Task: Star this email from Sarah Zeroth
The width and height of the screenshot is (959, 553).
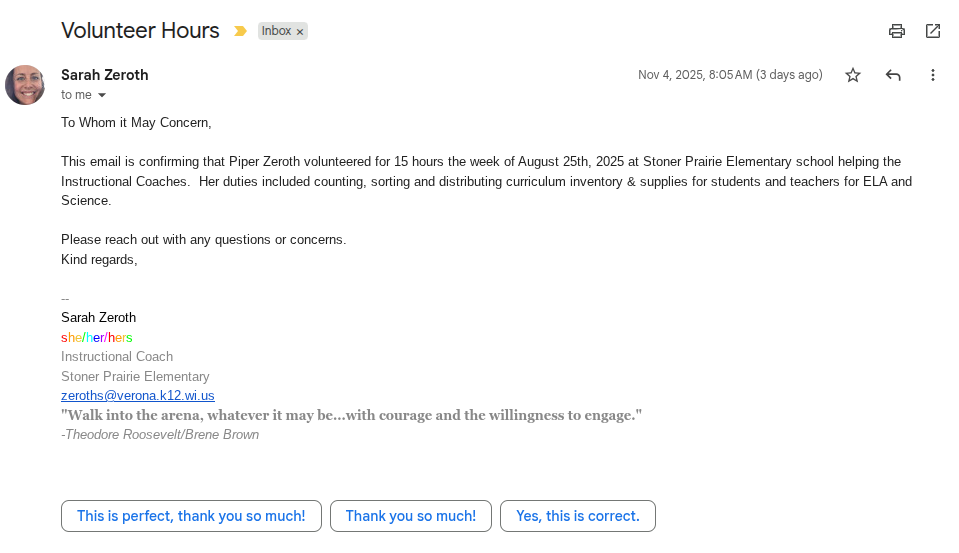Action: (852, 75)
